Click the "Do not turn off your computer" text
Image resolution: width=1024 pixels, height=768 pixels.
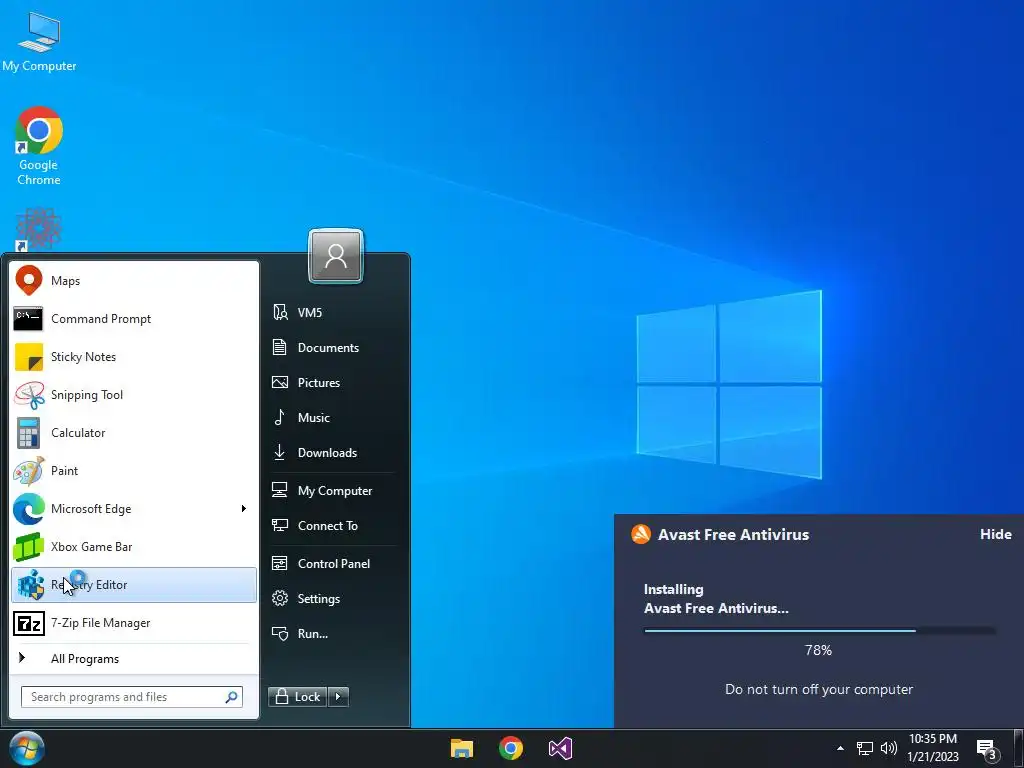click(x=819, y=690)
